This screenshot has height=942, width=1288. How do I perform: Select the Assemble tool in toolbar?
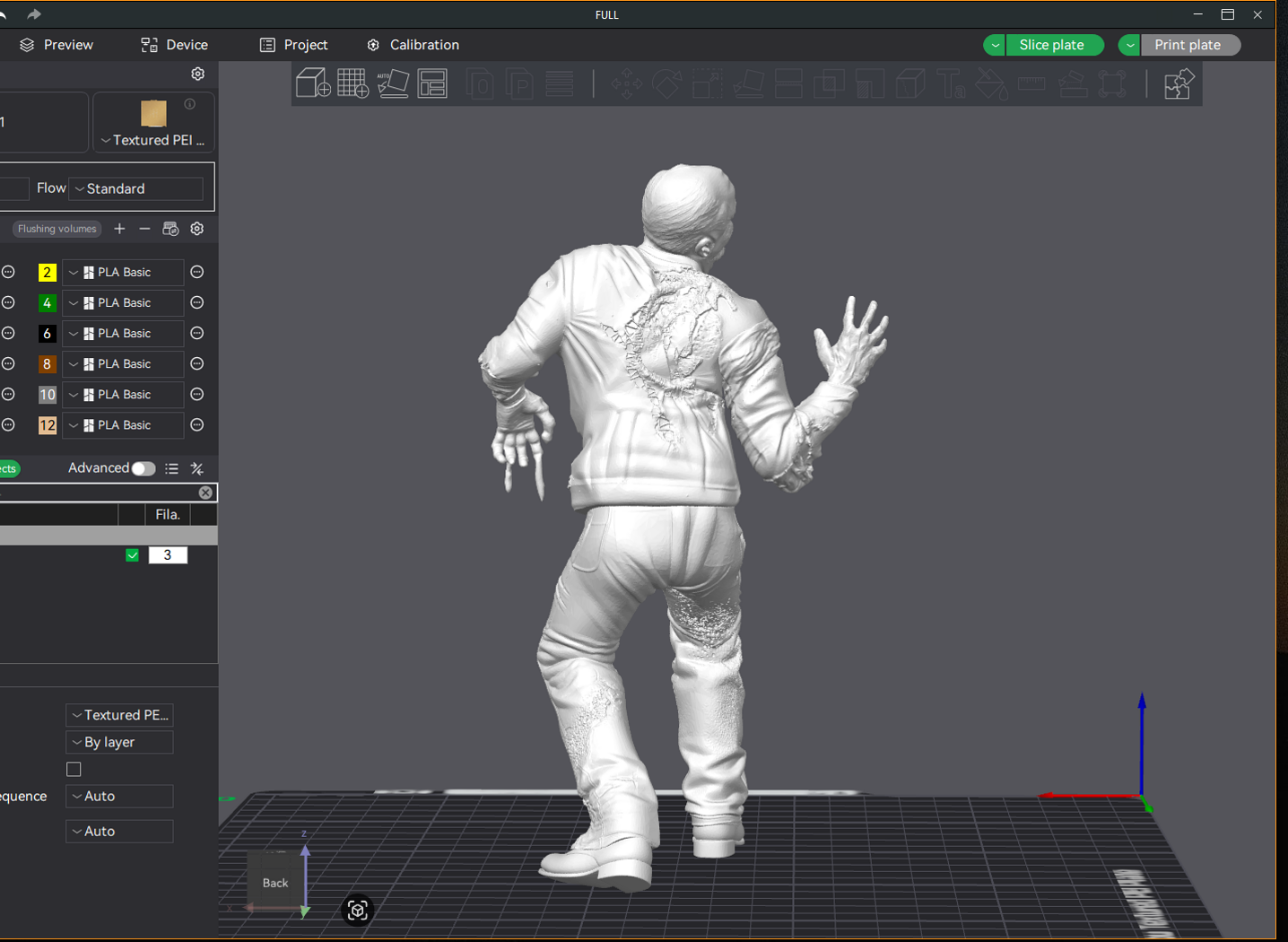pos(1072,84)
